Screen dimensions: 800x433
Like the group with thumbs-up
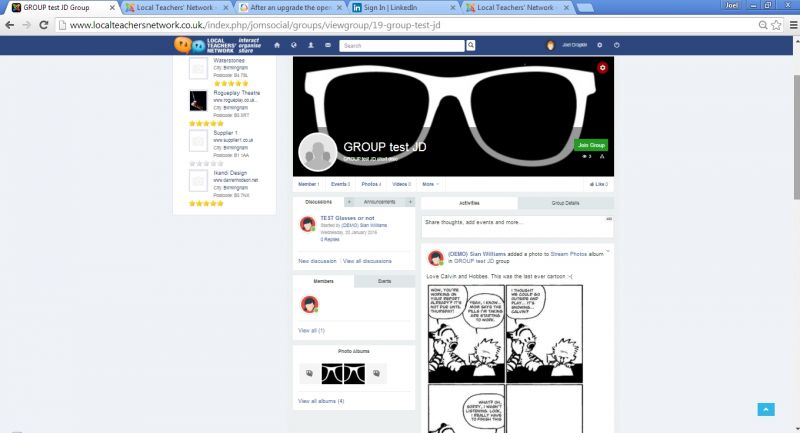(598, 184)
